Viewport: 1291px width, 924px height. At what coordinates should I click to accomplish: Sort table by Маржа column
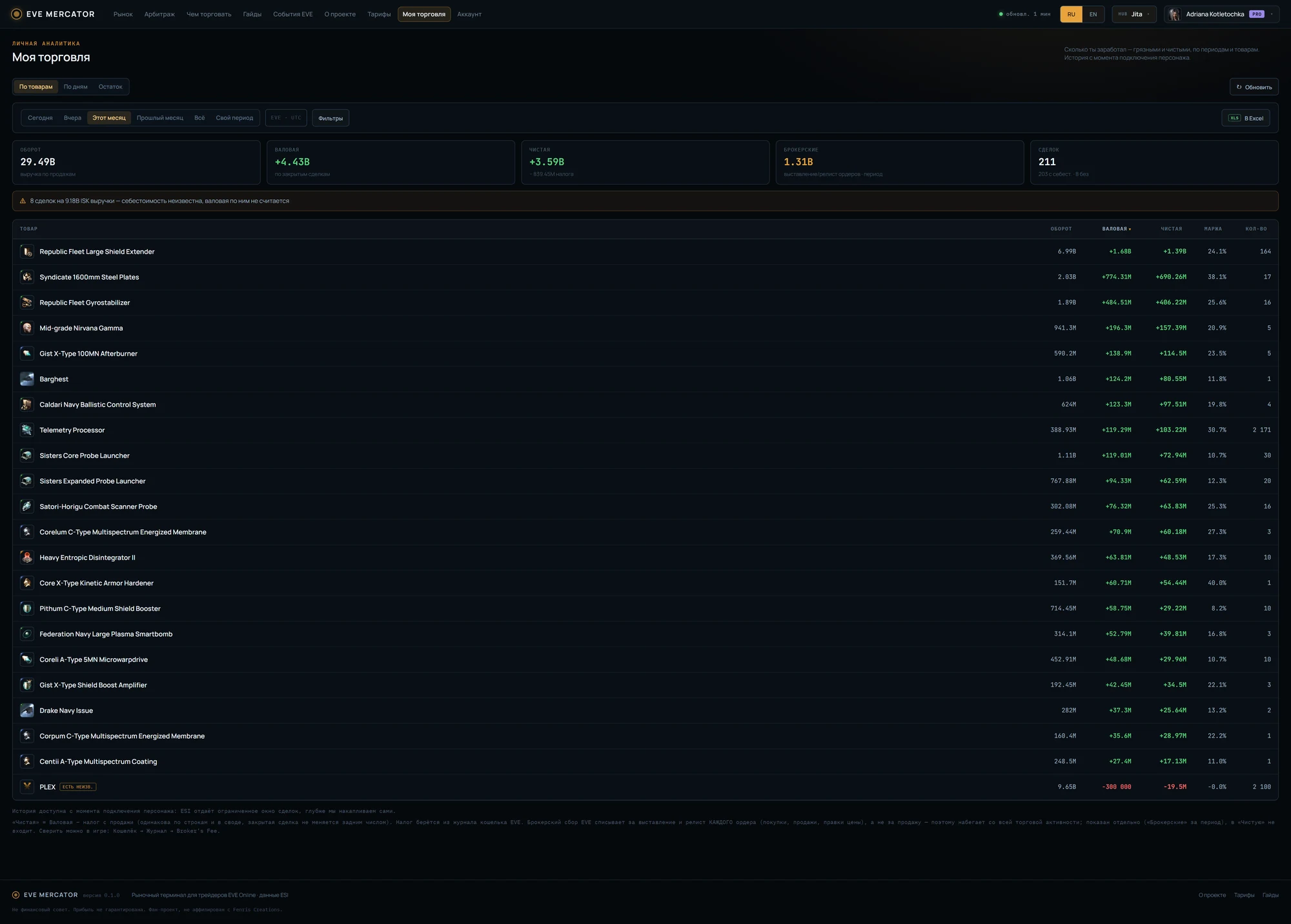(1213, 229)
